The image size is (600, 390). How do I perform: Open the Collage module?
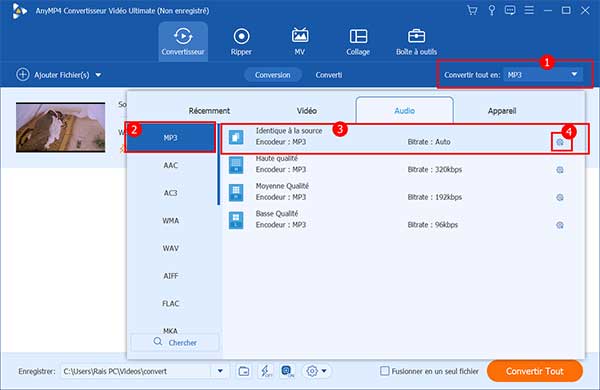coord(358,41)
